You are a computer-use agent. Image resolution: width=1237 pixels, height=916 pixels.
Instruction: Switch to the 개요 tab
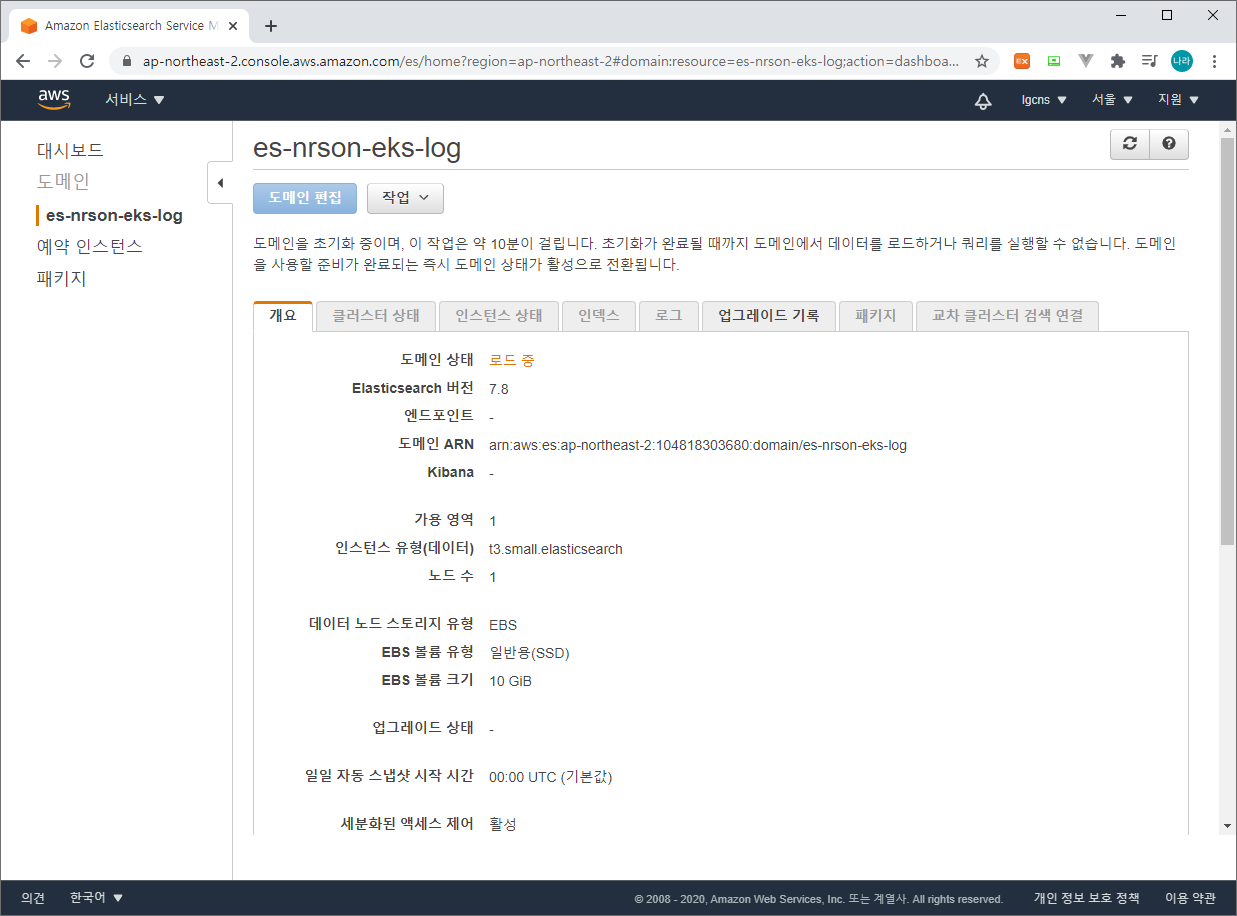(x=283, y=316)
